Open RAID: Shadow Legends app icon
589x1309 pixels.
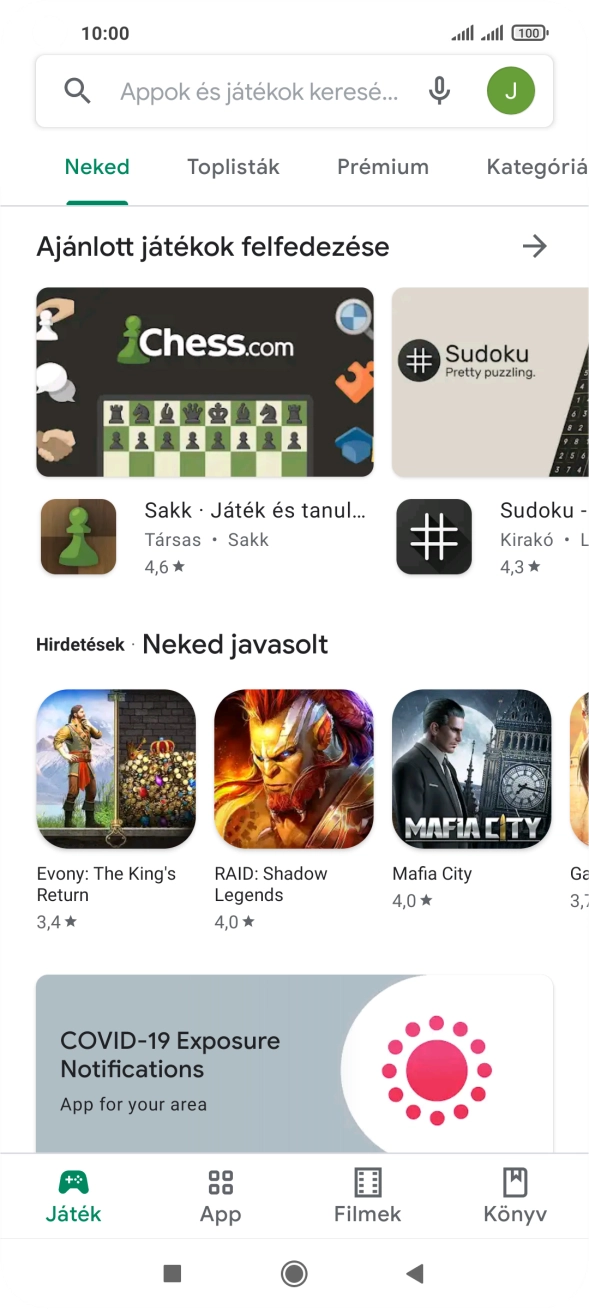294,769
